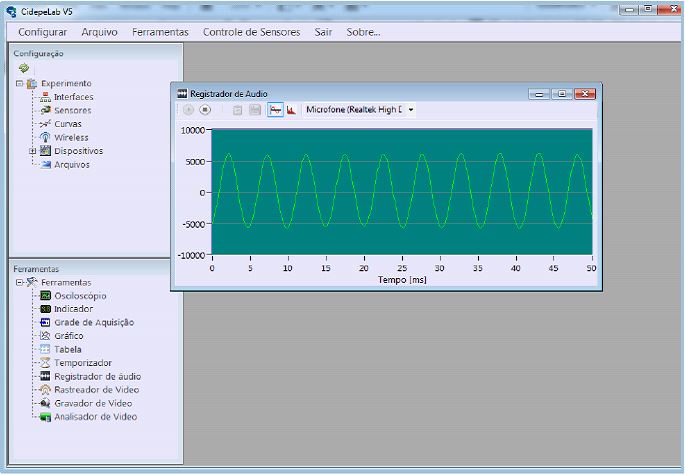Viewport: 685px width, 474px height.
Task: Click the Ferramentas root tools icon
Action: pos(31,282)
